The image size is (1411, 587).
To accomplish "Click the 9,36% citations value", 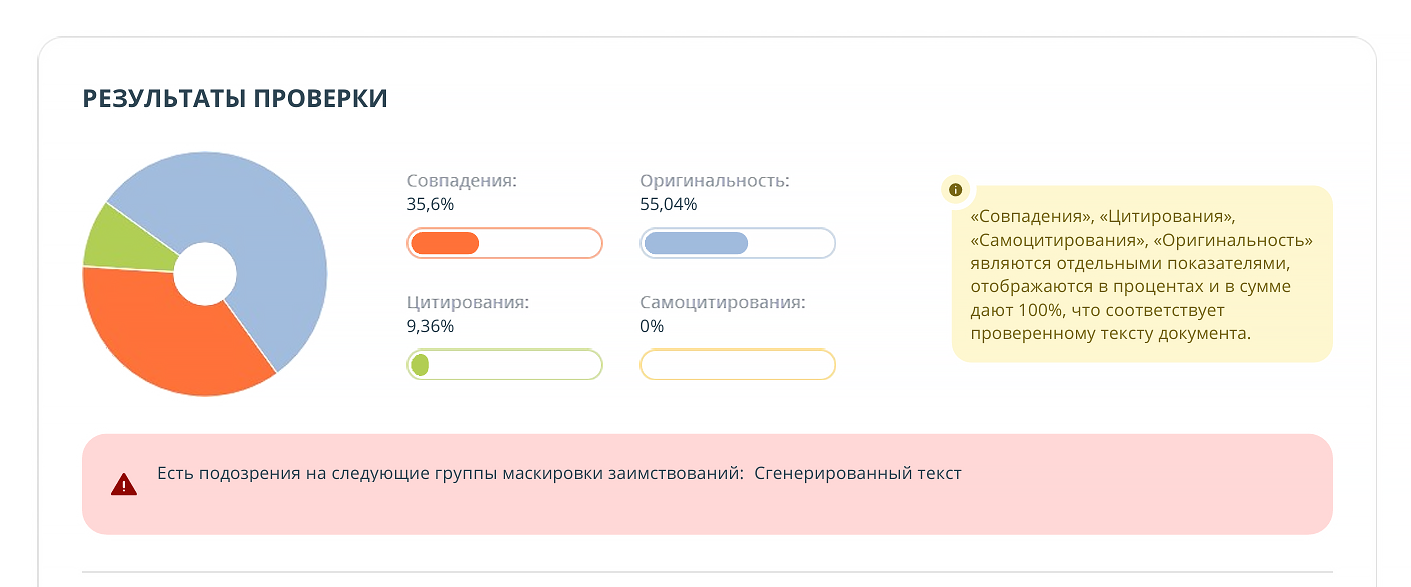I will point(430,326).
